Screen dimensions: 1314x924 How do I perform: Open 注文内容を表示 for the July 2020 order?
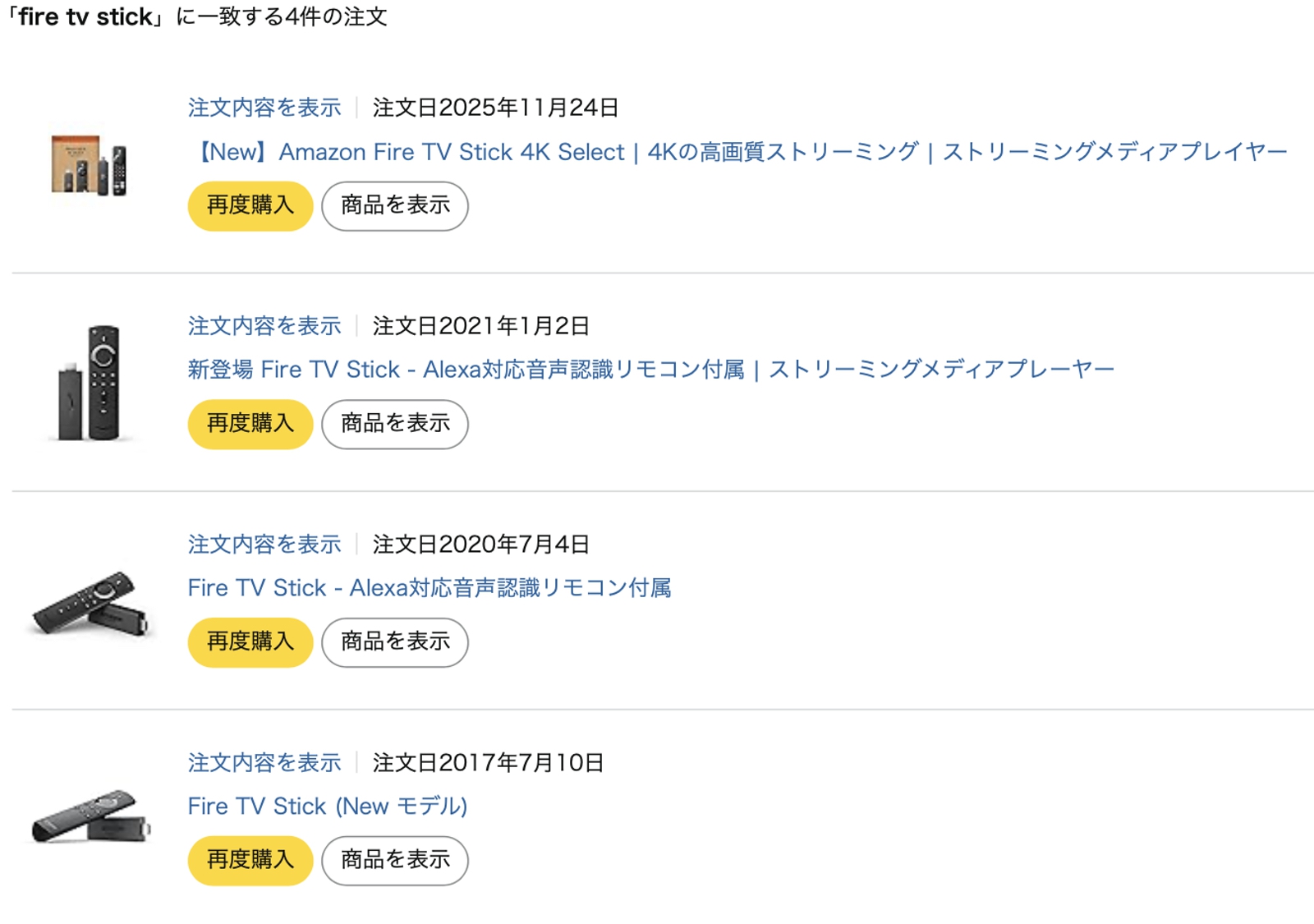coord(264,545)
